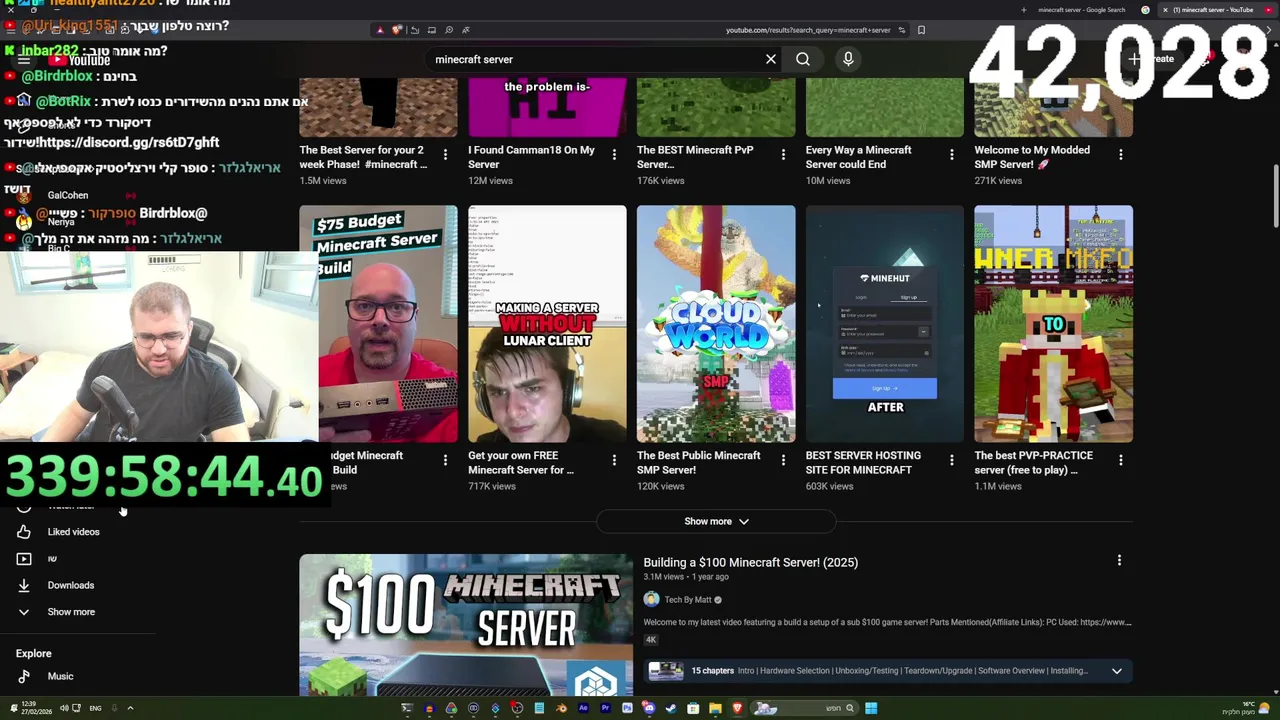
Task: Click the Music note icon under Explore
Action: [24, 676]
